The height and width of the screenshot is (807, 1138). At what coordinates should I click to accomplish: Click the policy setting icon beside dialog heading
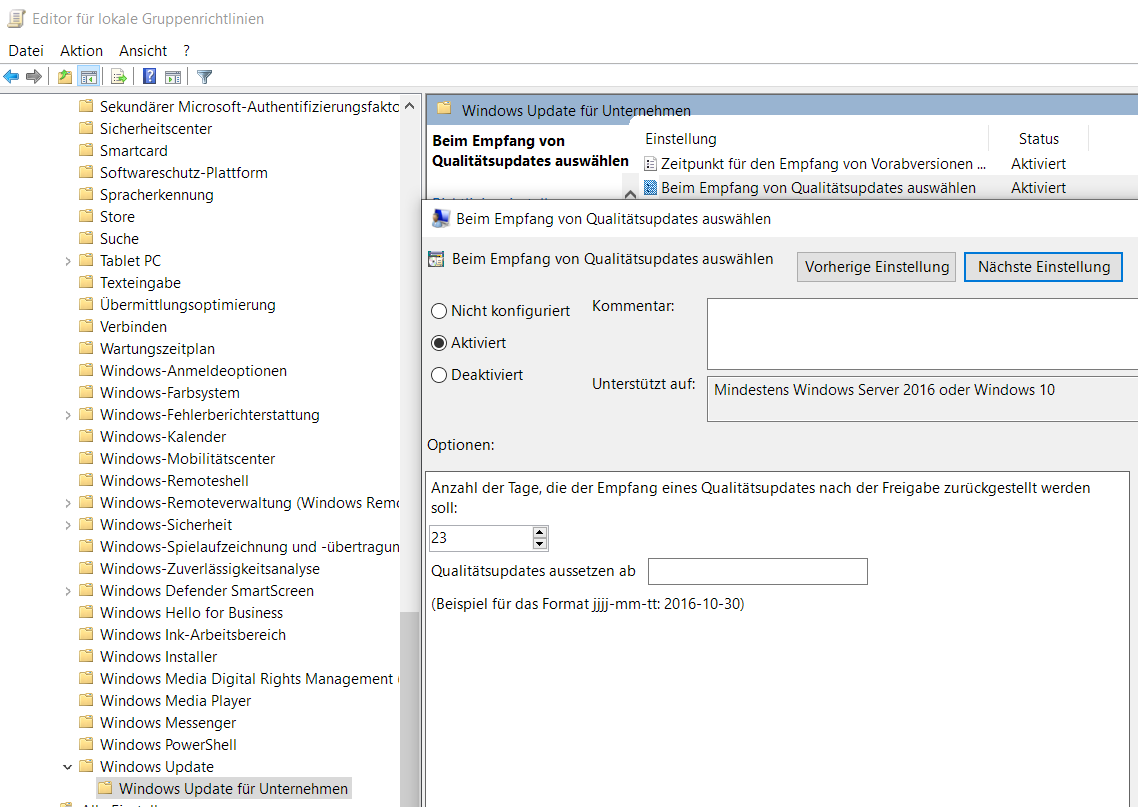click(436, 259)
